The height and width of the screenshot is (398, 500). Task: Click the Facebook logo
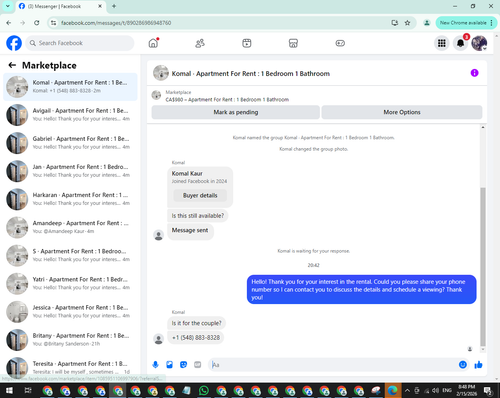tap(14, 43)
